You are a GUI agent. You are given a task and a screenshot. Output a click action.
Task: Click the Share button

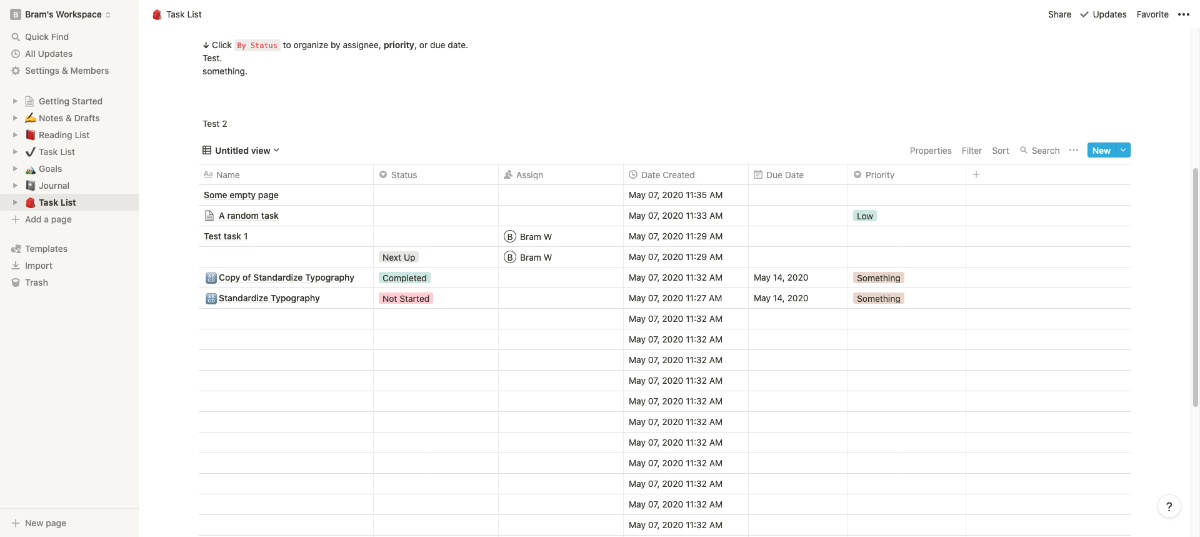pos(1059,15)
